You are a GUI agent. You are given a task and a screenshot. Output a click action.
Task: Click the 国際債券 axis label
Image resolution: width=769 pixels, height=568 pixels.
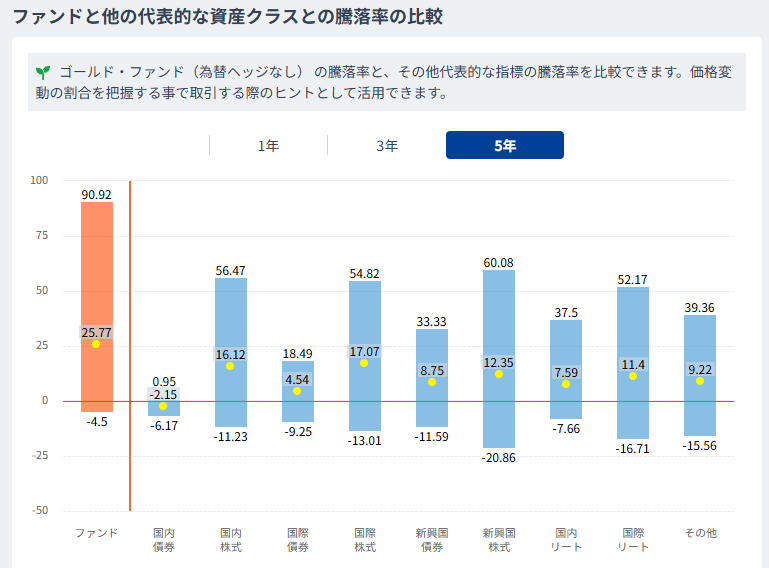(x=298, y=540)
